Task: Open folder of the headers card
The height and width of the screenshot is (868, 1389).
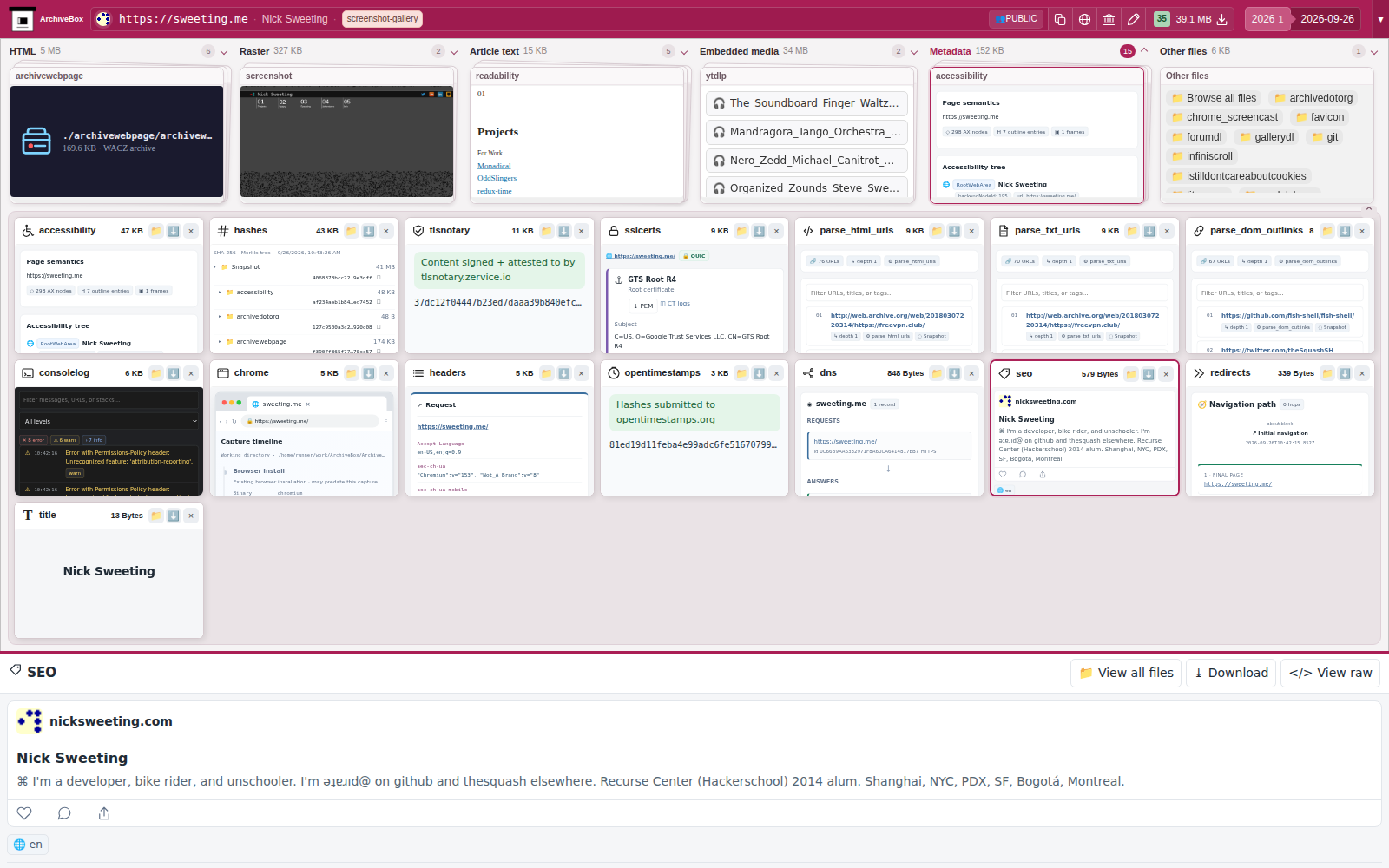Action: [547, 373]
